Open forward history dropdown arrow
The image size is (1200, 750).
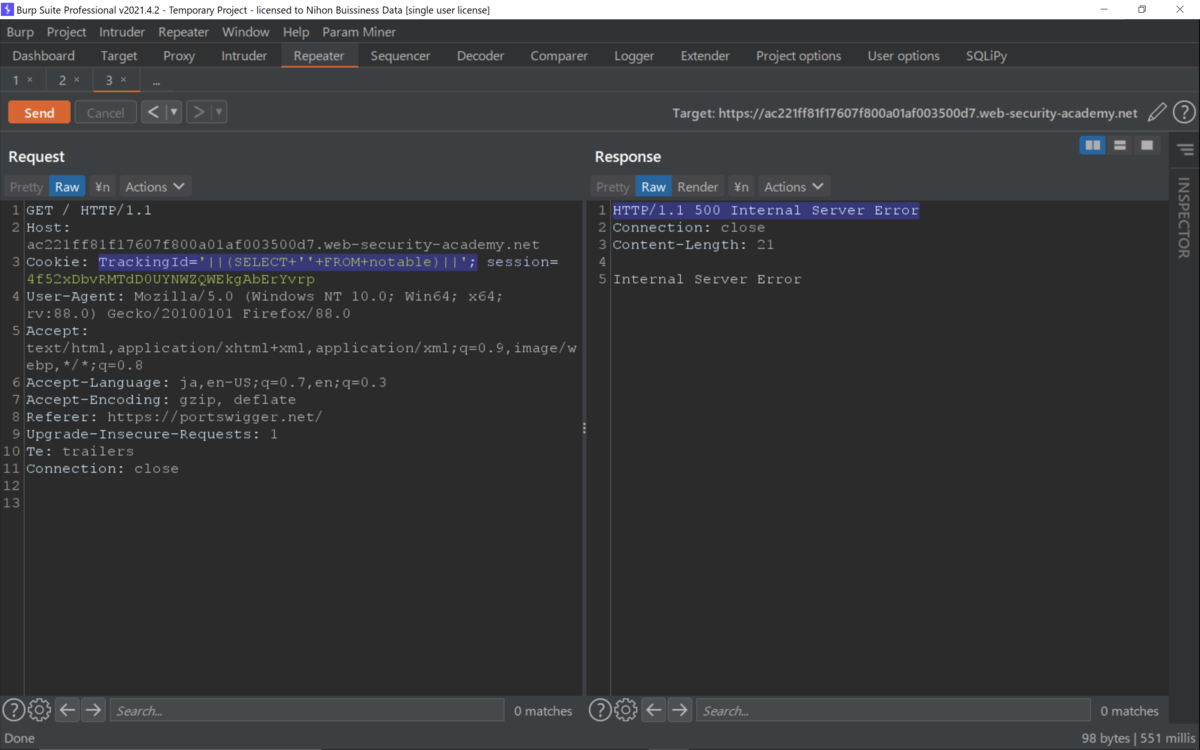[219, 112]
